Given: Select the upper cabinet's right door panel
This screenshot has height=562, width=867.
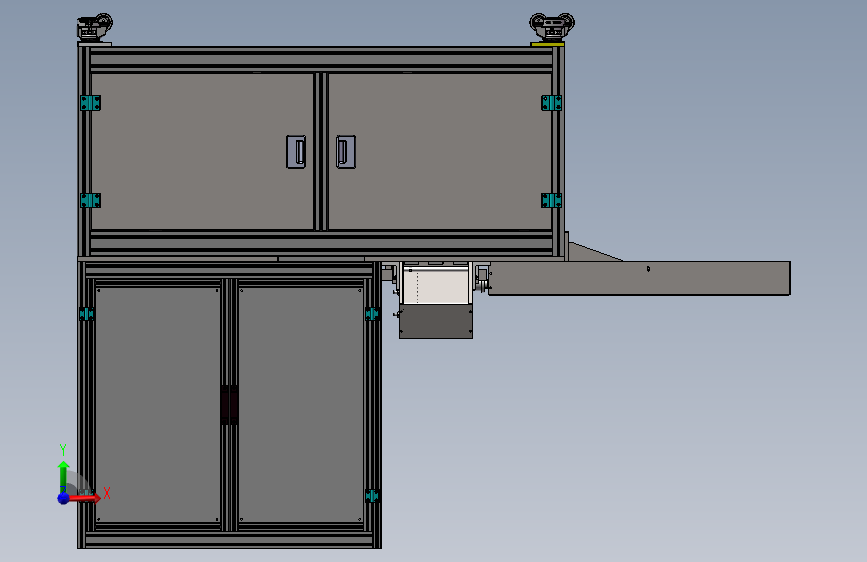Looking at the screenshot, I should 440,151.
